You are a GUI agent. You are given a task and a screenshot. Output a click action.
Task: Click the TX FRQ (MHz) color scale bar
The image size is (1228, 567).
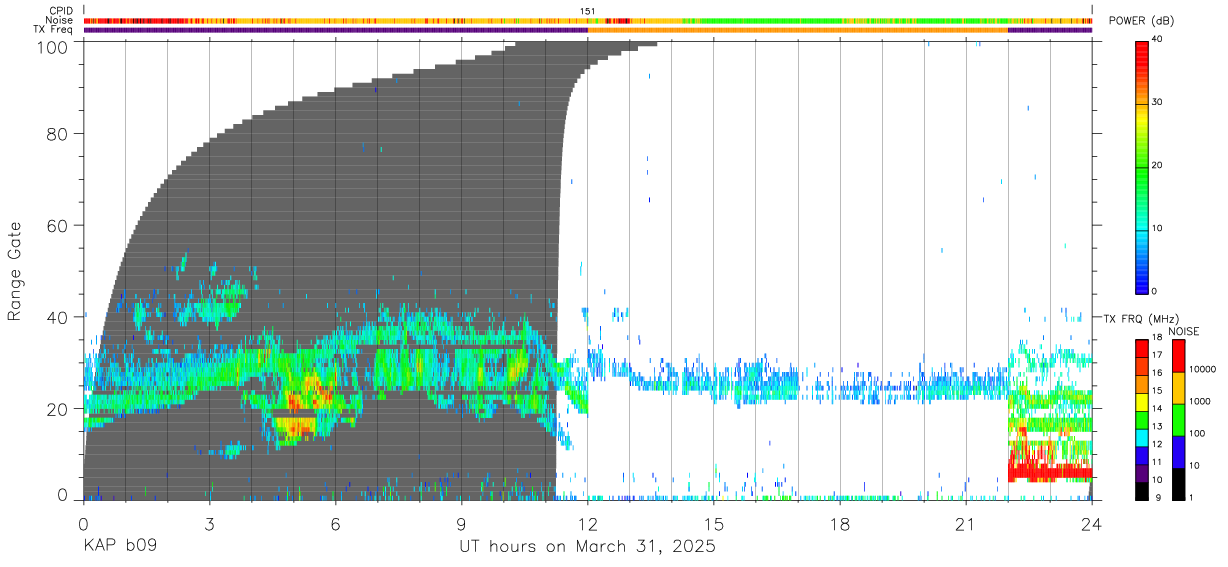tap(1142, 419)
